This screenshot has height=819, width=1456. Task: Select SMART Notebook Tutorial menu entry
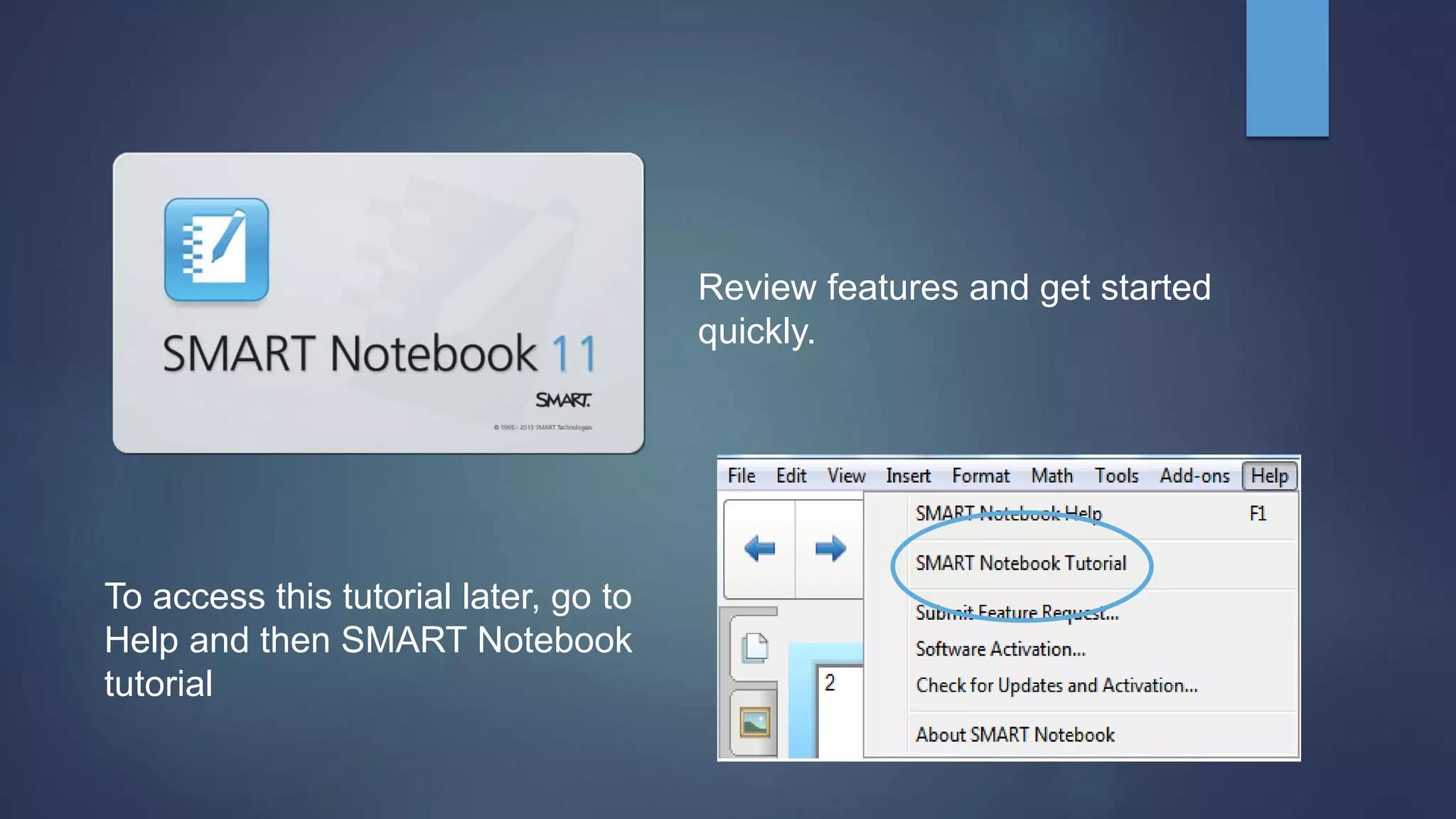coord(1021,564)
